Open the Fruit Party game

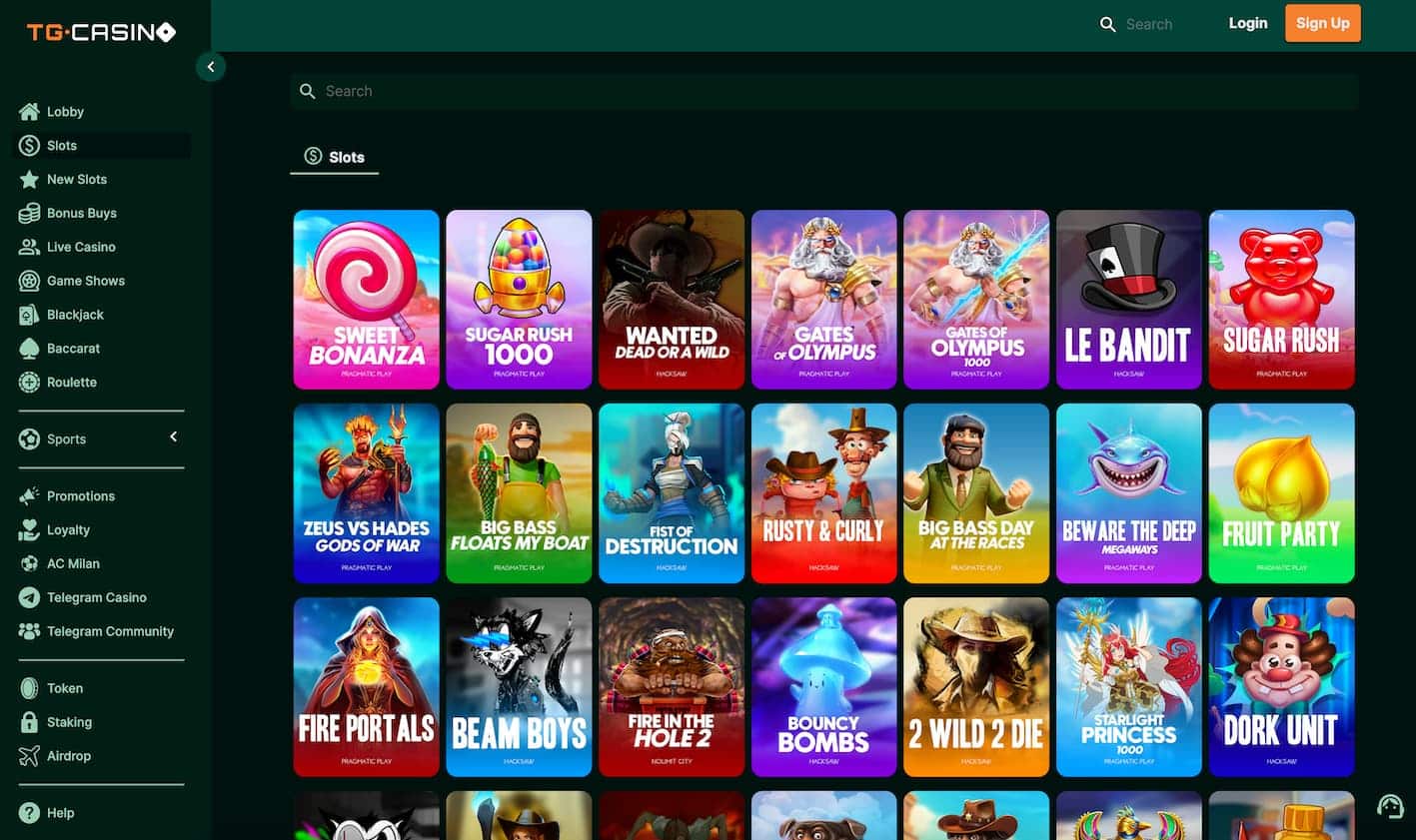click(x=1282, y=493)
